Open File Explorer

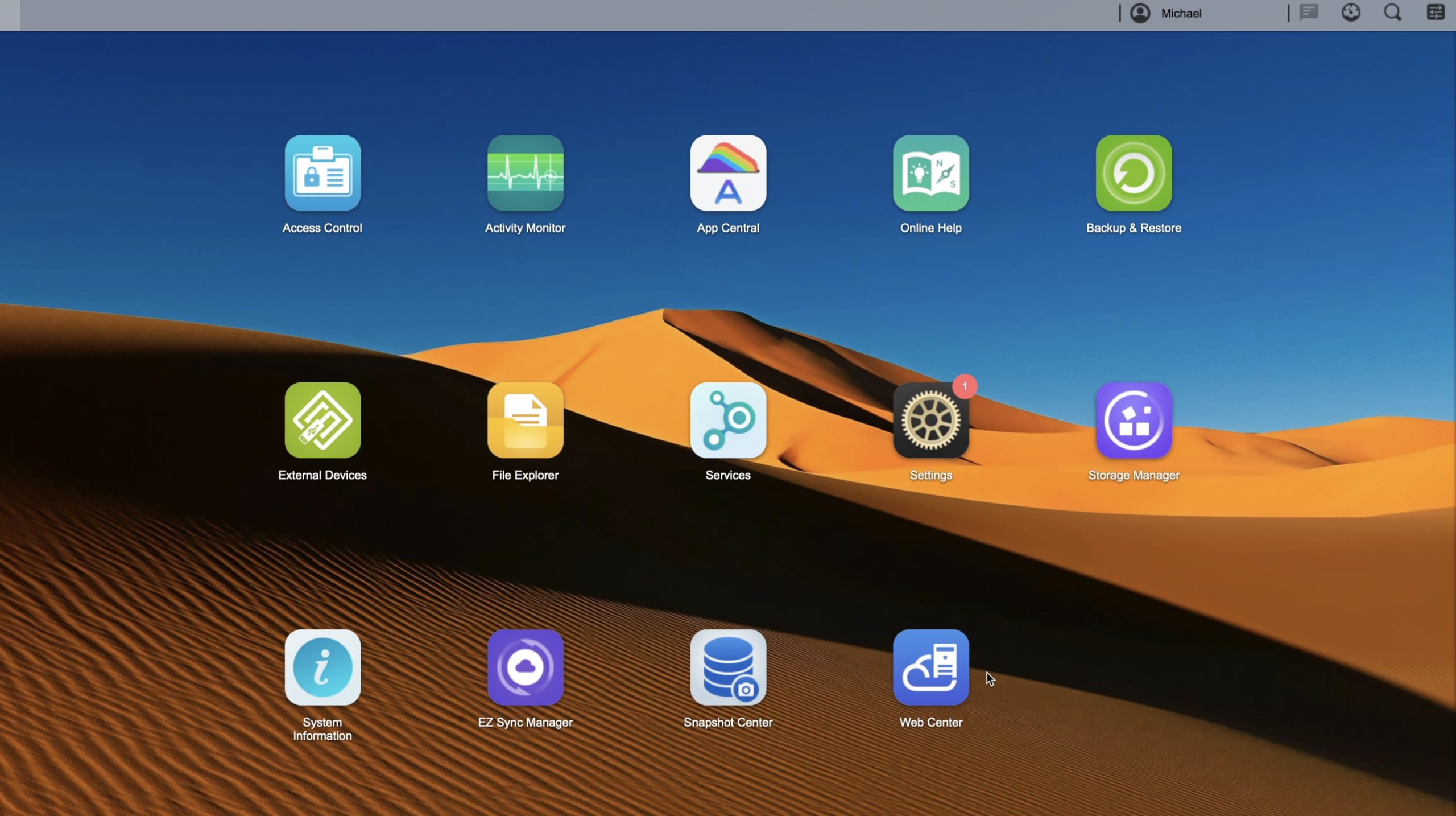pyautogui.click(x=525, y=420)
